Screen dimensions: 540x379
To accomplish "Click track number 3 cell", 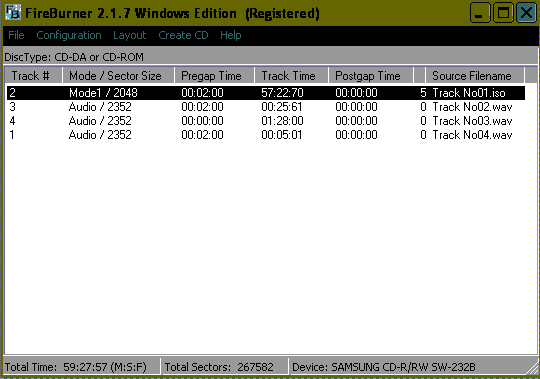I will (12, 107).
